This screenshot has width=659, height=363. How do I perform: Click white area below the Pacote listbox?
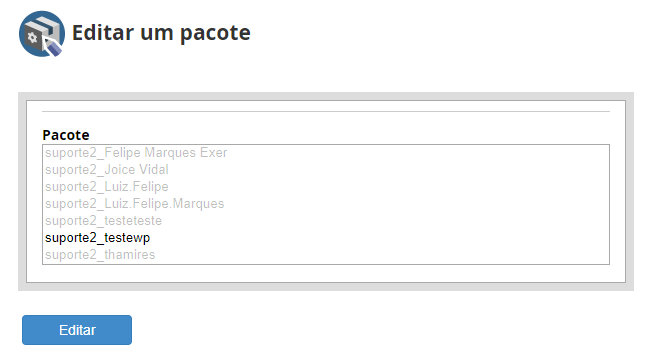click(326, 274)
